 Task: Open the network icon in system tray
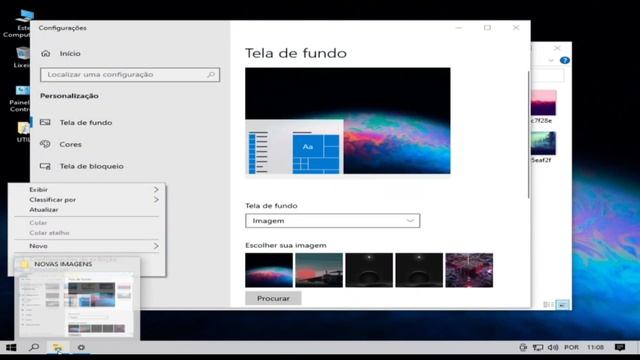tap(538, 347)
